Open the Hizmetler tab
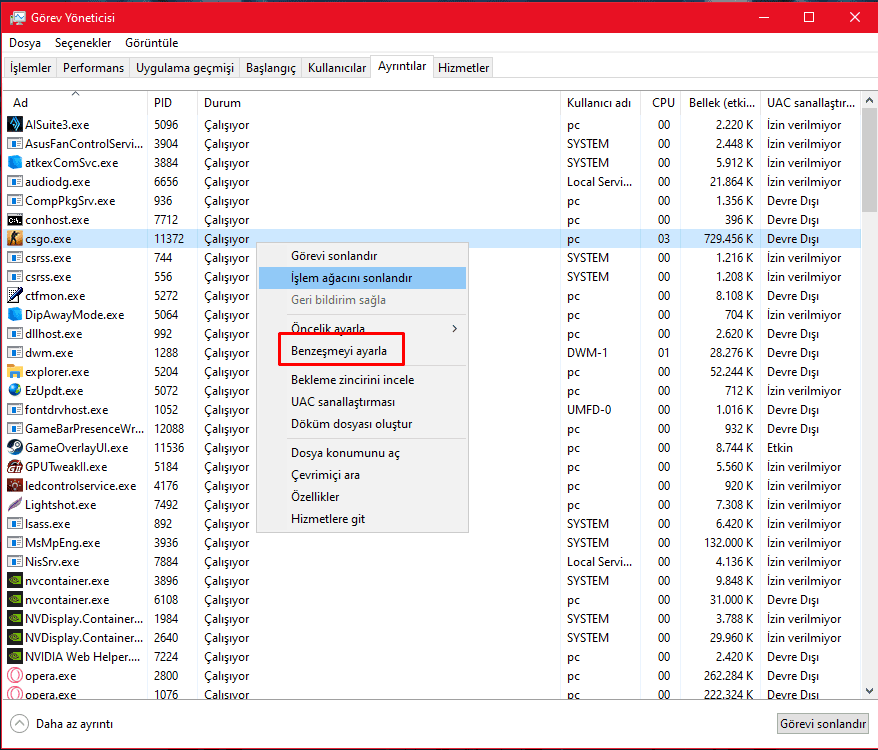This screenshot has height=750, width=878. click(464, 68)
